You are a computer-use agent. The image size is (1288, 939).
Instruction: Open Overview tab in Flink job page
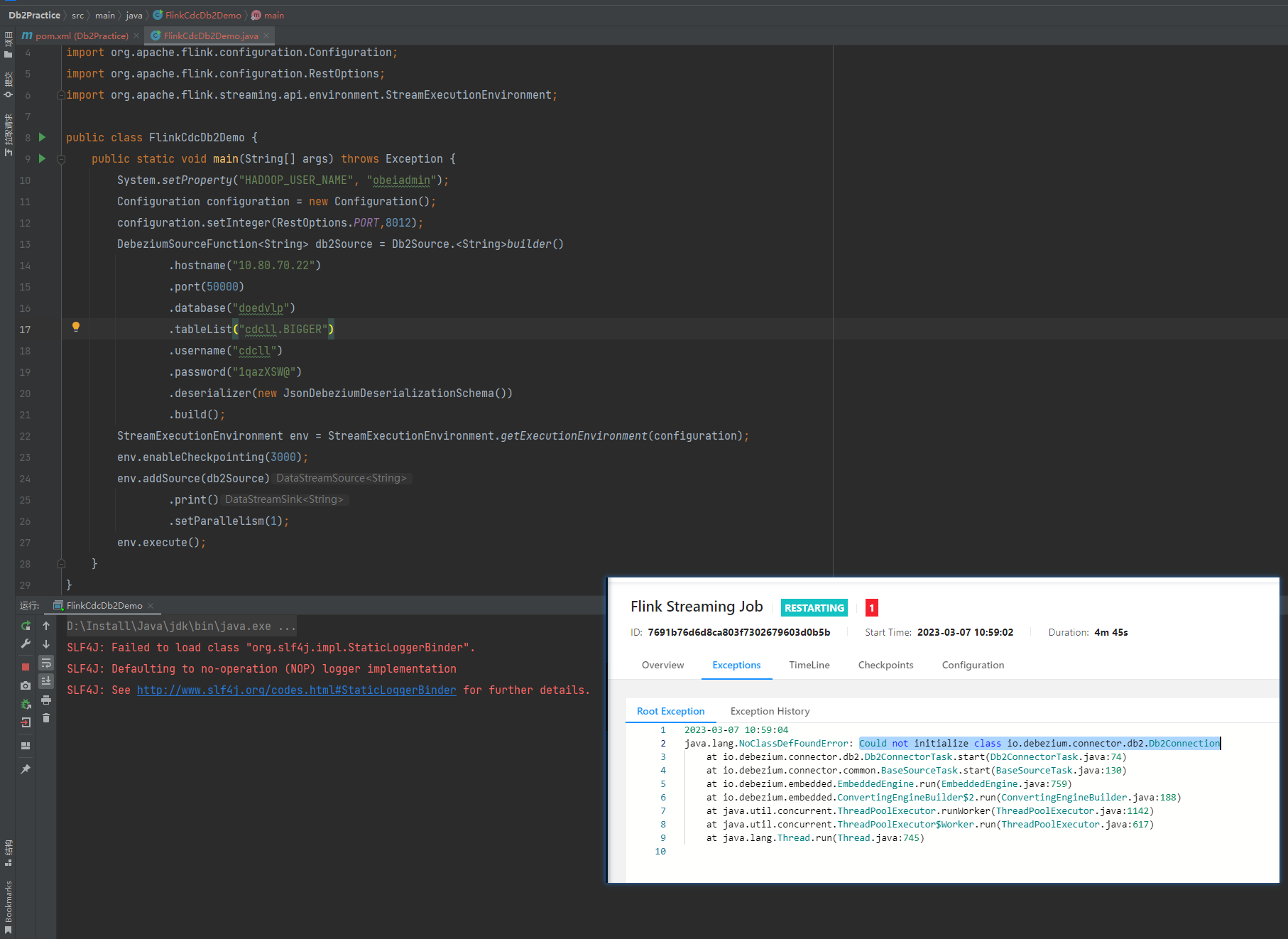(x=662, y=665)
